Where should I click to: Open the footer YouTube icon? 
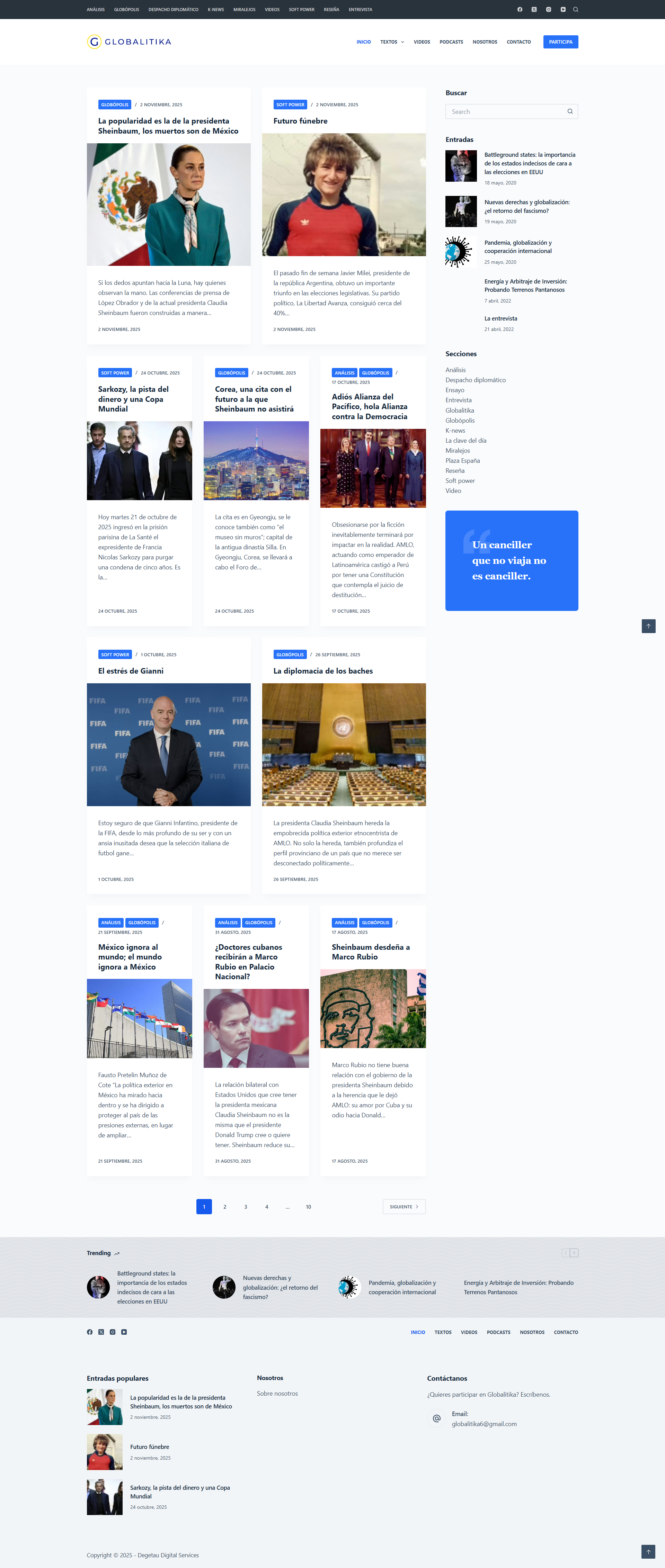(124, 1332)
